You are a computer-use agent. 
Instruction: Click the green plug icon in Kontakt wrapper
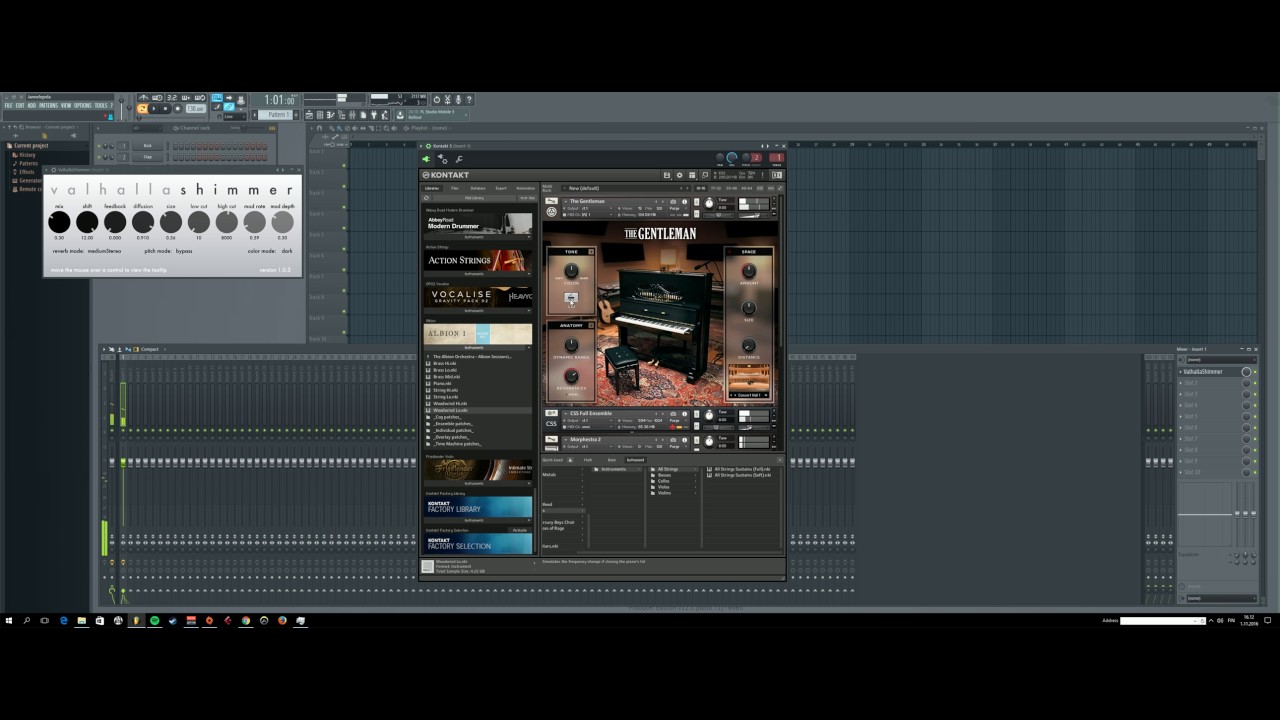click(426, 159)
